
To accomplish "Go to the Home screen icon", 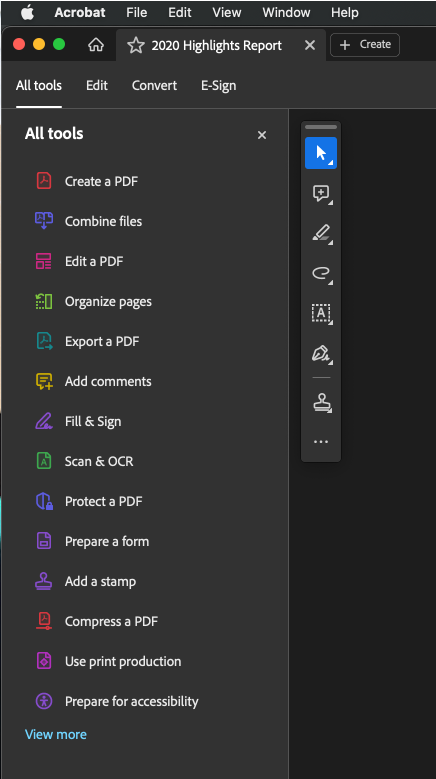I will click(95, 45).
